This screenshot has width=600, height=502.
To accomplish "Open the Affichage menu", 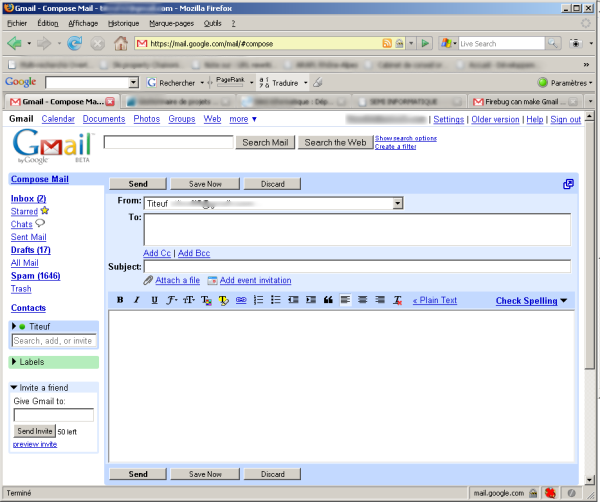I will tap(83, 23).
